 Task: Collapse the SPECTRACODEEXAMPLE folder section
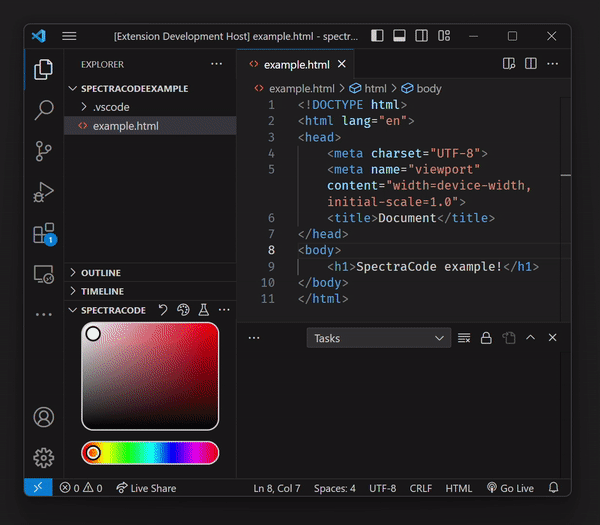[150, 88]
